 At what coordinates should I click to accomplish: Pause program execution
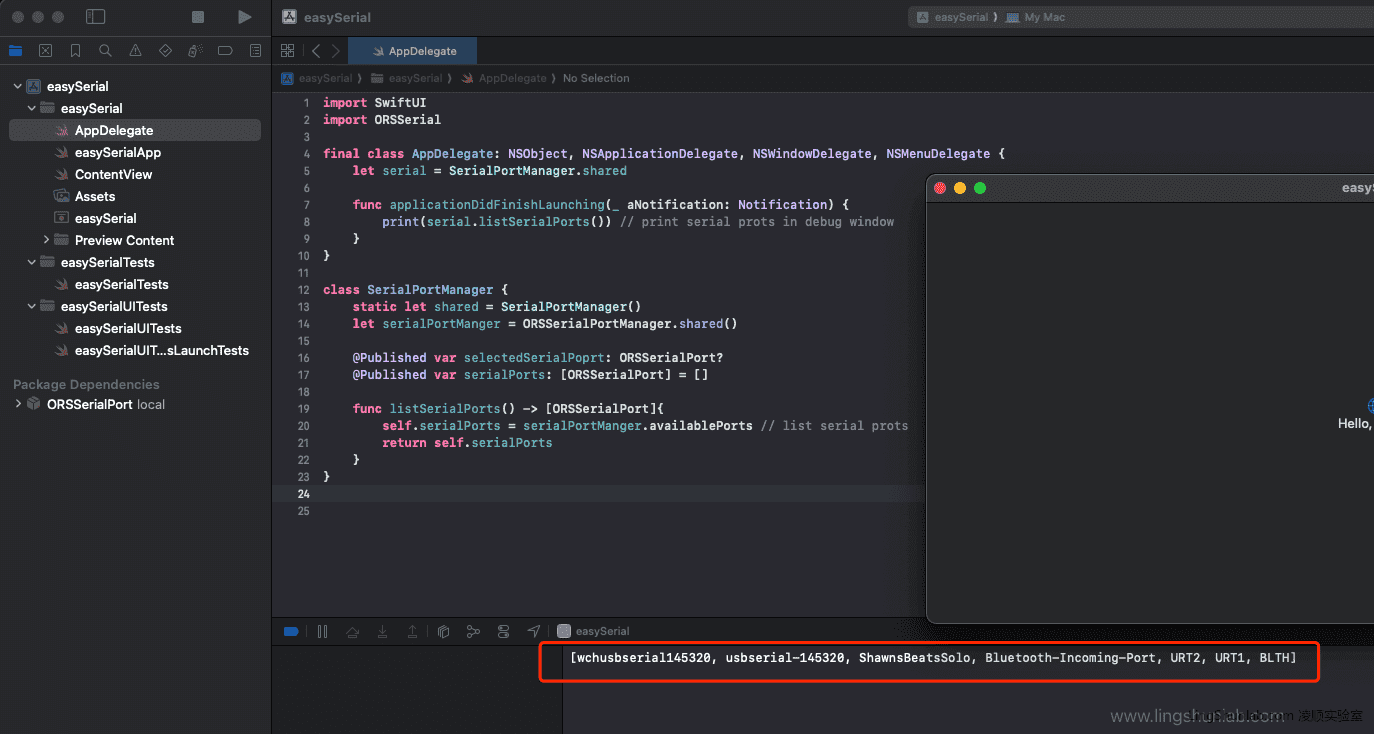(322, 631)
